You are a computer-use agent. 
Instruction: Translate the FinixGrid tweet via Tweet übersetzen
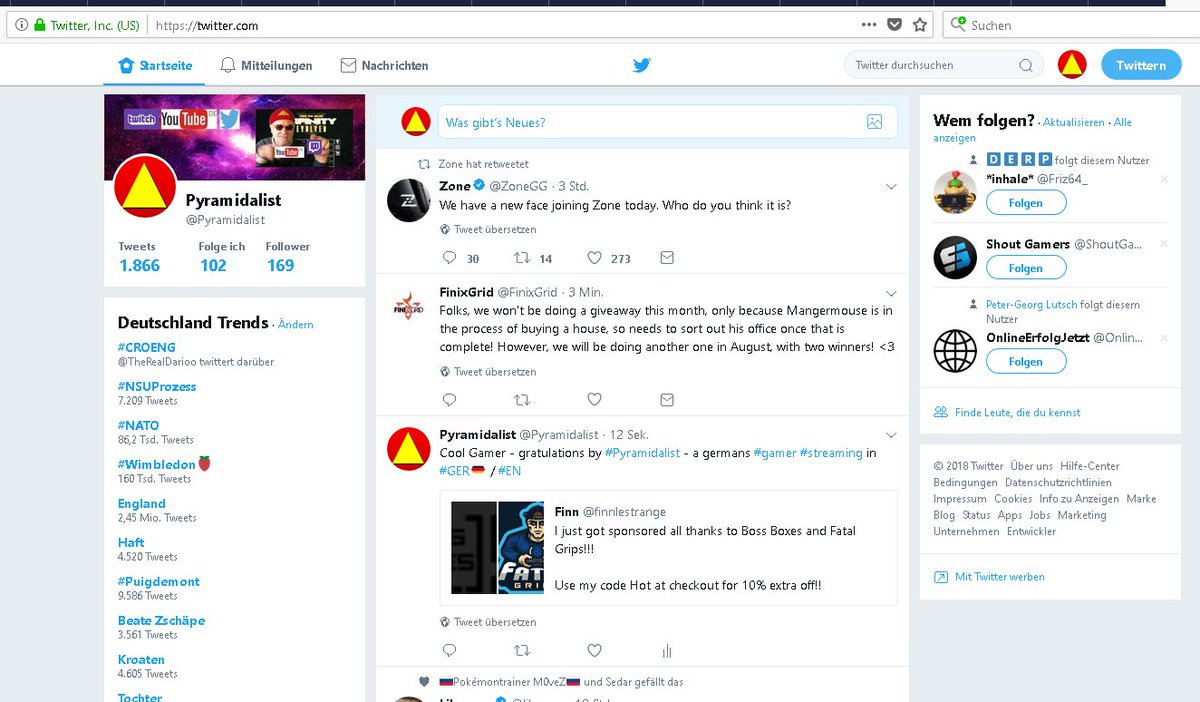[x=495, y=371]
